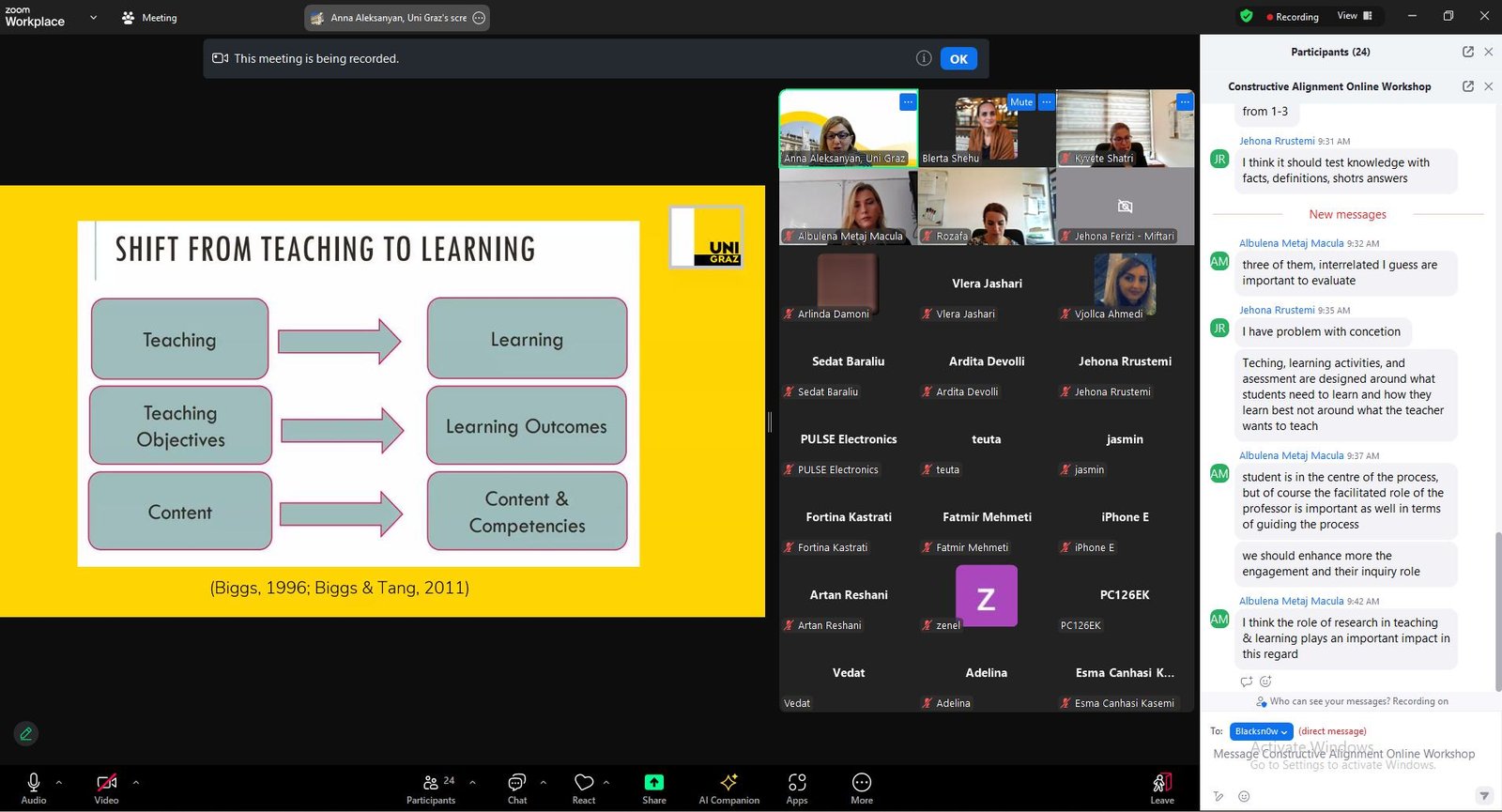Image resolution: width=1502 pixels, height=812 pixels.
Task: Expand audio settings arrow beside Audio
Action: pos(59,782)
